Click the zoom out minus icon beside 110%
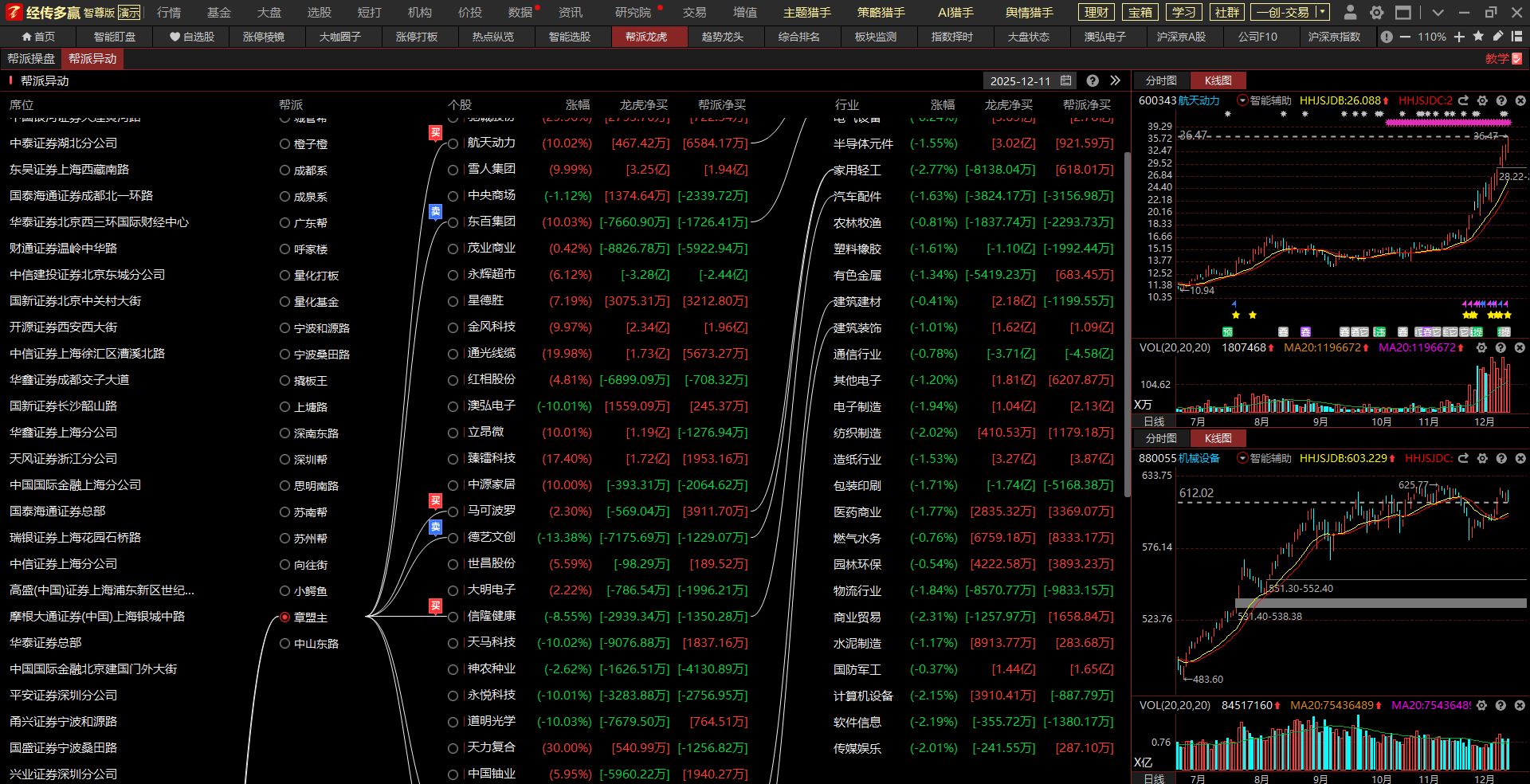Image resolution: width=1530 pixels, height=784 pixels. (1405, 37)
